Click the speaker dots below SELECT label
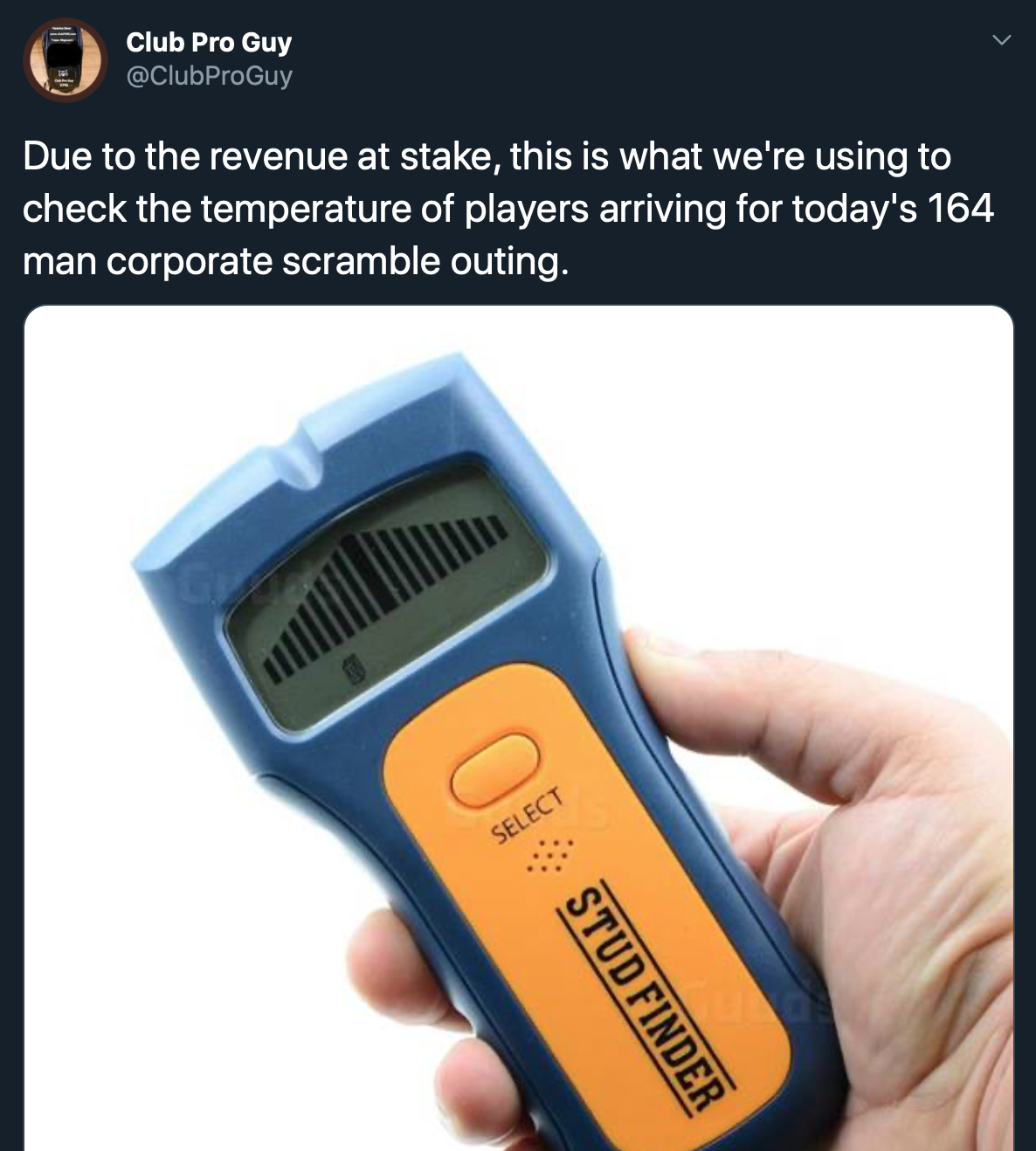 (549, 857)
